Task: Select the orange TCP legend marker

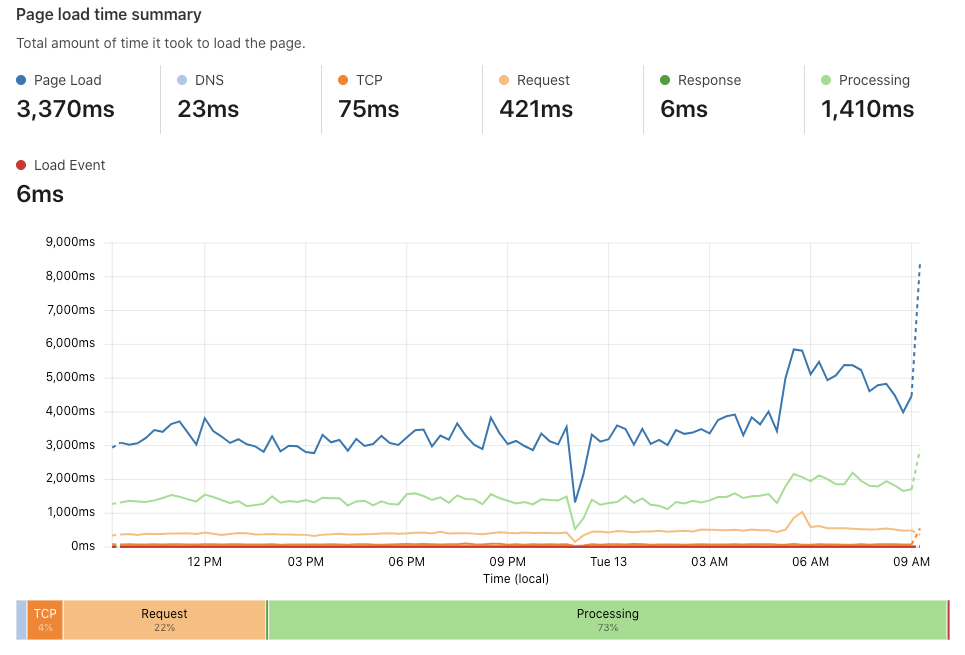Action: pyautogui.click(x=341, y=80)
